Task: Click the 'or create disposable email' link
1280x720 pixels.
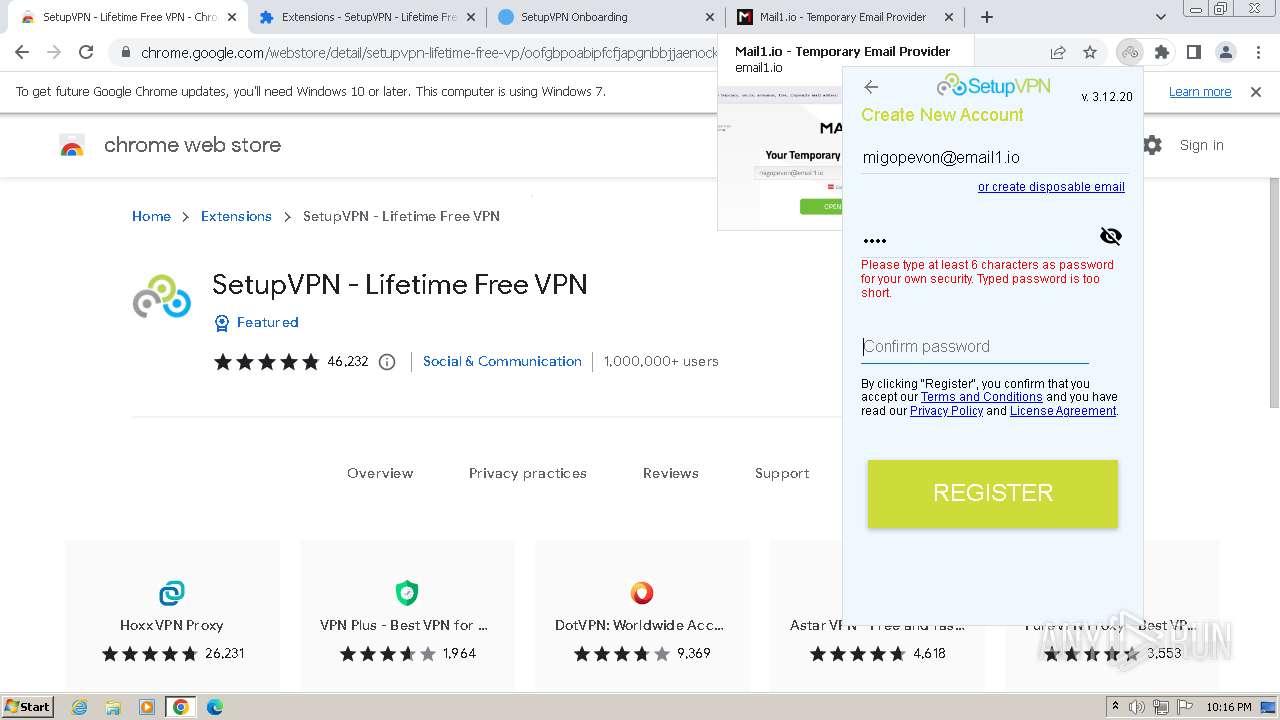Action: click(x=1051, y=187)
